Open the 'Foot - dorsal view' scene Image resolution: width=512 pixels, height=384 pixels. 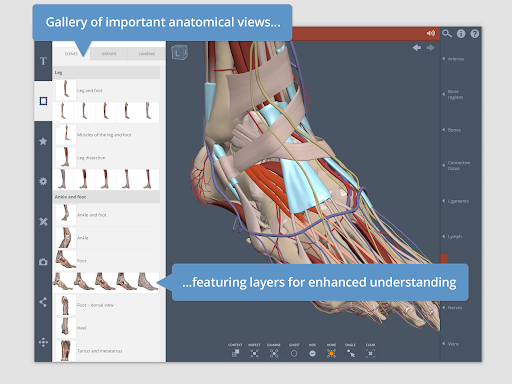pyautogui.click(x=107, y=305)
